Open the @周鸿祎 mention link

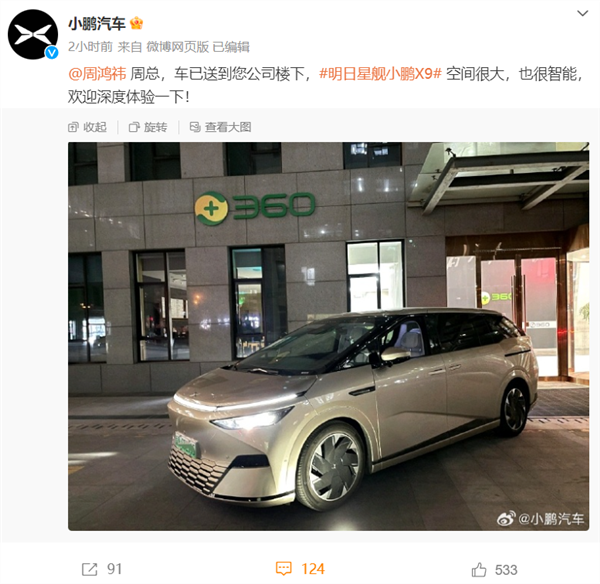97,73
